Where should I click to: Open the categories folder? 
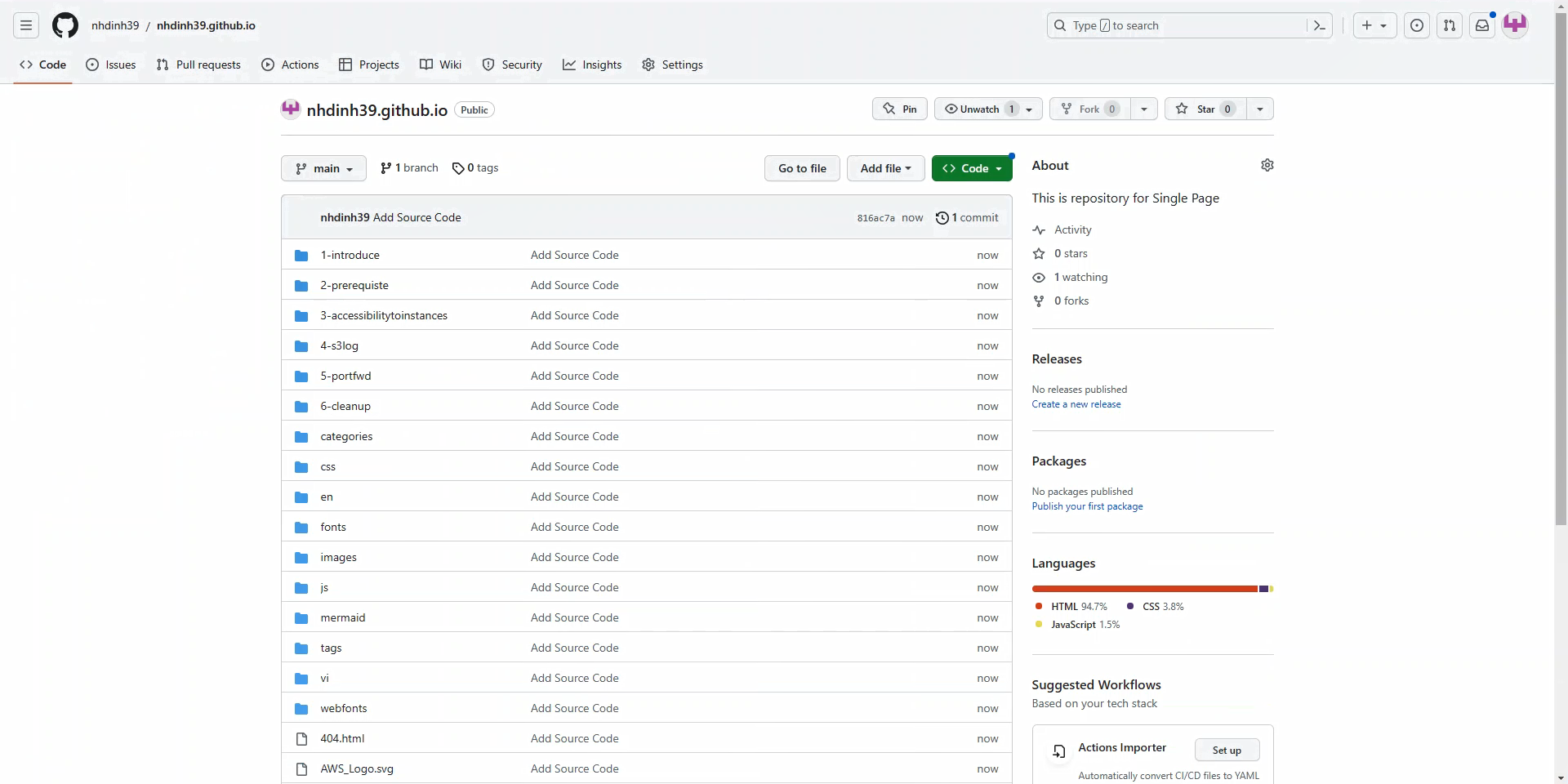(x=346, y=436)
